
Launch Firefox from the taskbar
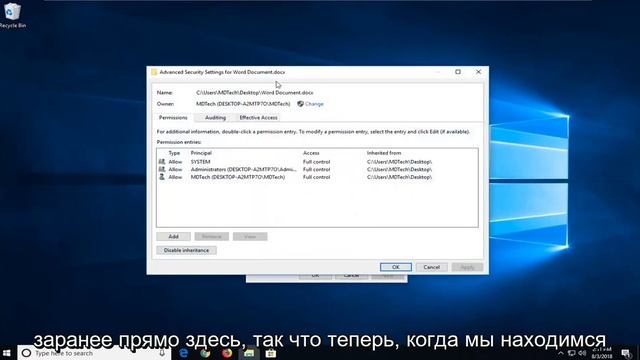227,353
